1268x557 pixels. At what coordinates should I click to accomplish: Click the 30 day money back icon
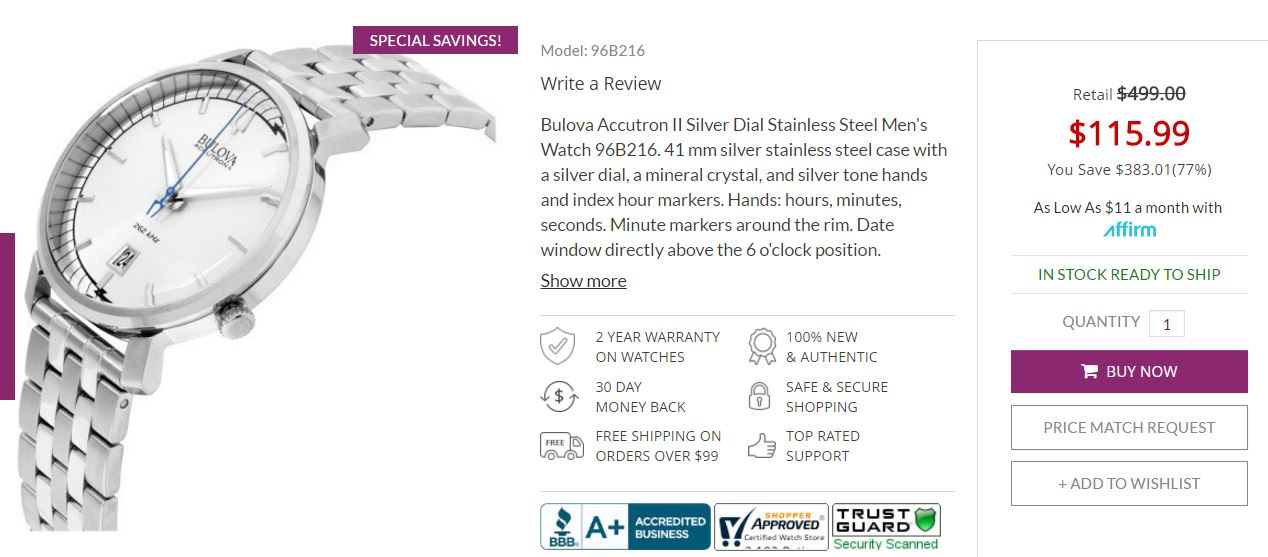point(559,396)
